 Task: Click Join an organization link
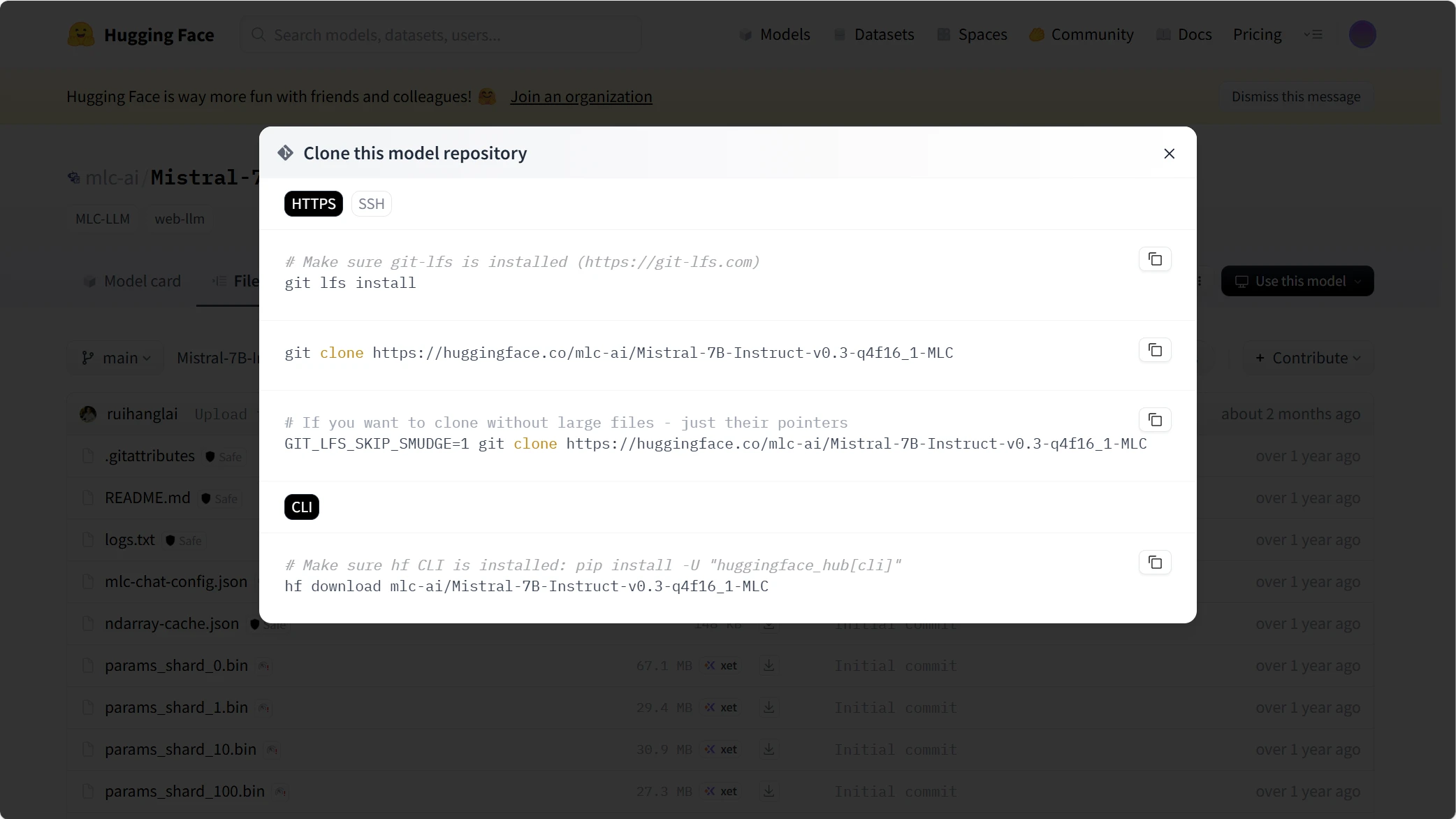click(x=581, y=96)
